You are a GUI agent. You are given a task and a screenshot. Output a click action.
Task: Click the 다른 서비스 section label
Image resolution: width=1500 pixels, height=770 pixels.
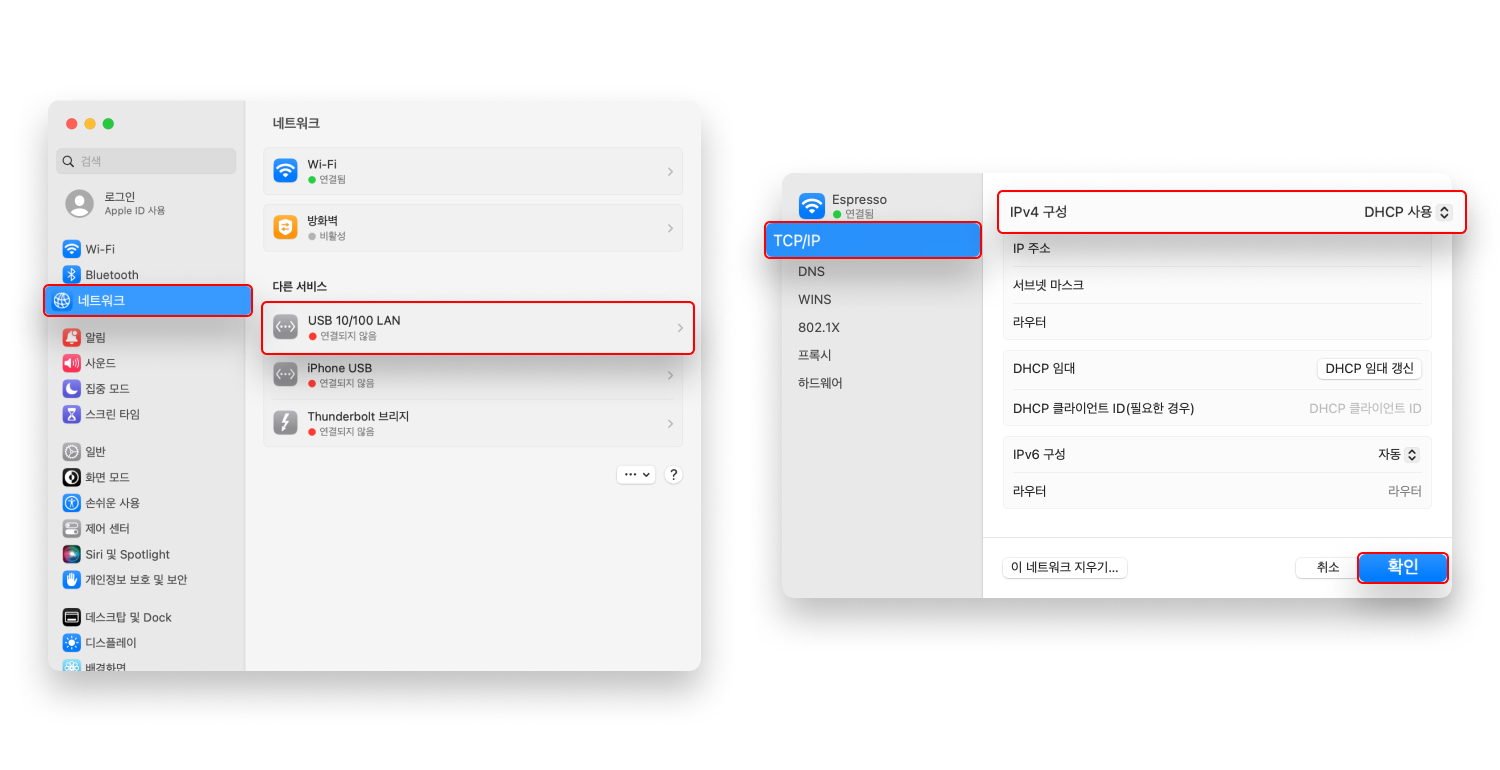pos(300,286)
